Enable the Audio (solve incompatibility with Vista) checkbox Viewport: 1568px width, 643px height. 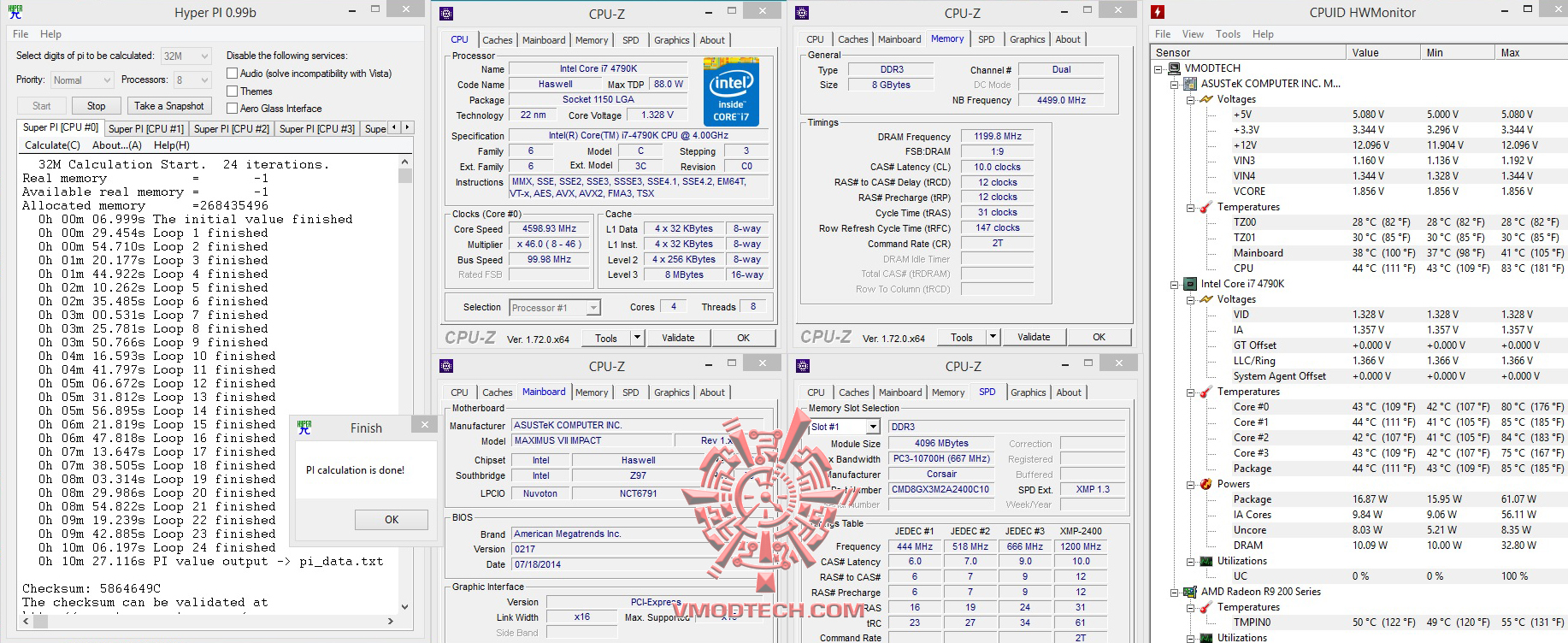coord(232,74)
